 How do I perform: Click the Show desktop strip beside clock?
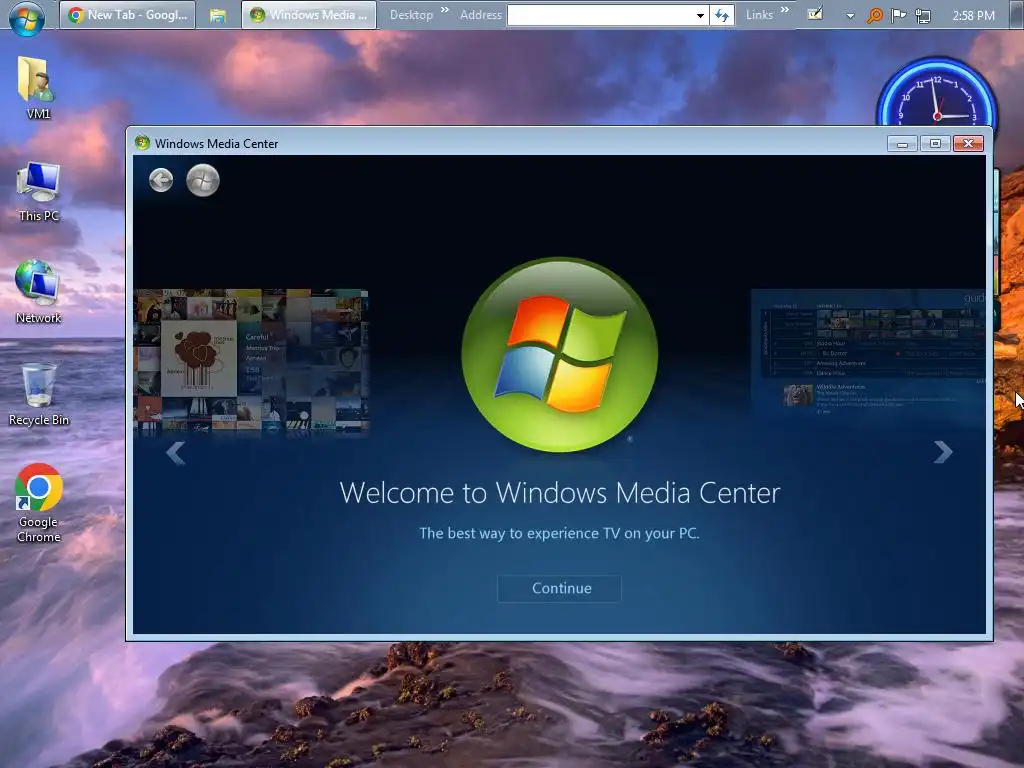1015,15
